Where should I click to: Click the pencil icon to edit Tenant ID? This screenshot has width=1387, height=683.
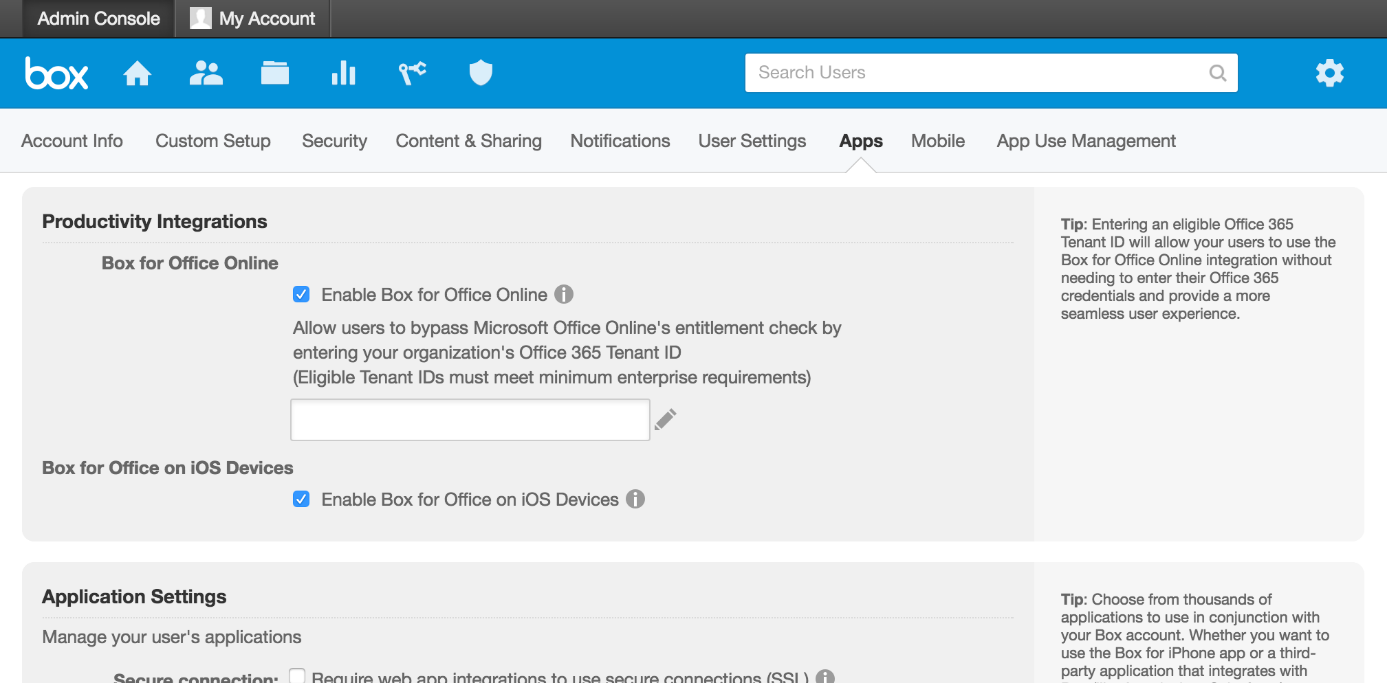(x=666, y=419)
